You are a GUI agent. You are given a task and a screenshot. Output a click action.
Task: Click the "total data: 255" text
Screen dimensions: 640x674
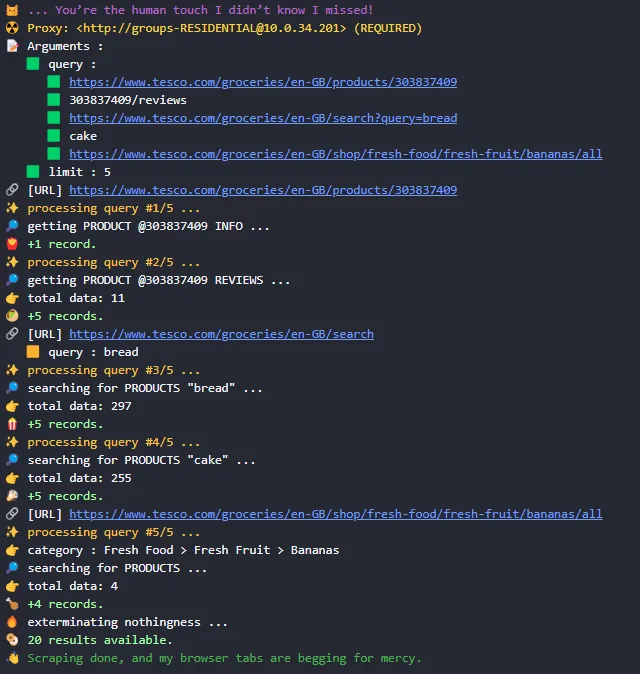(80, 478)
